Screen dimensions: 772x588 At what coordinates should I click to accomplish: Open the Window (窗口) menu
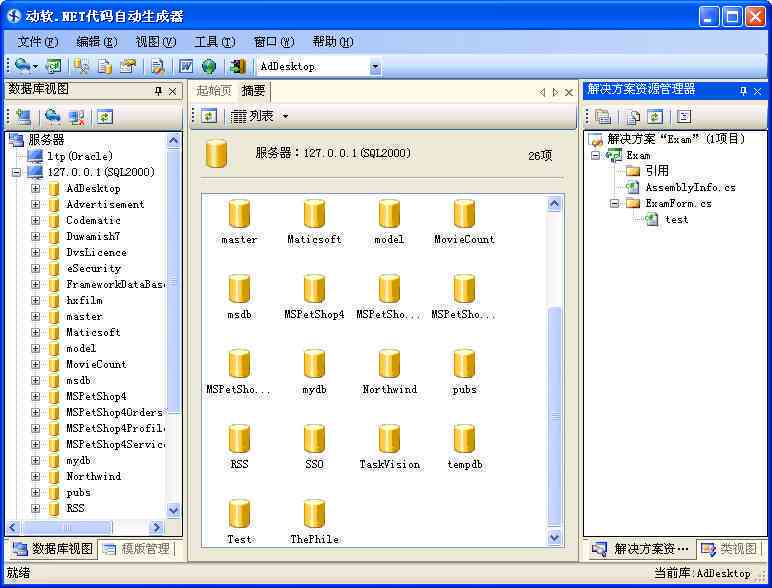pos(274,42)
